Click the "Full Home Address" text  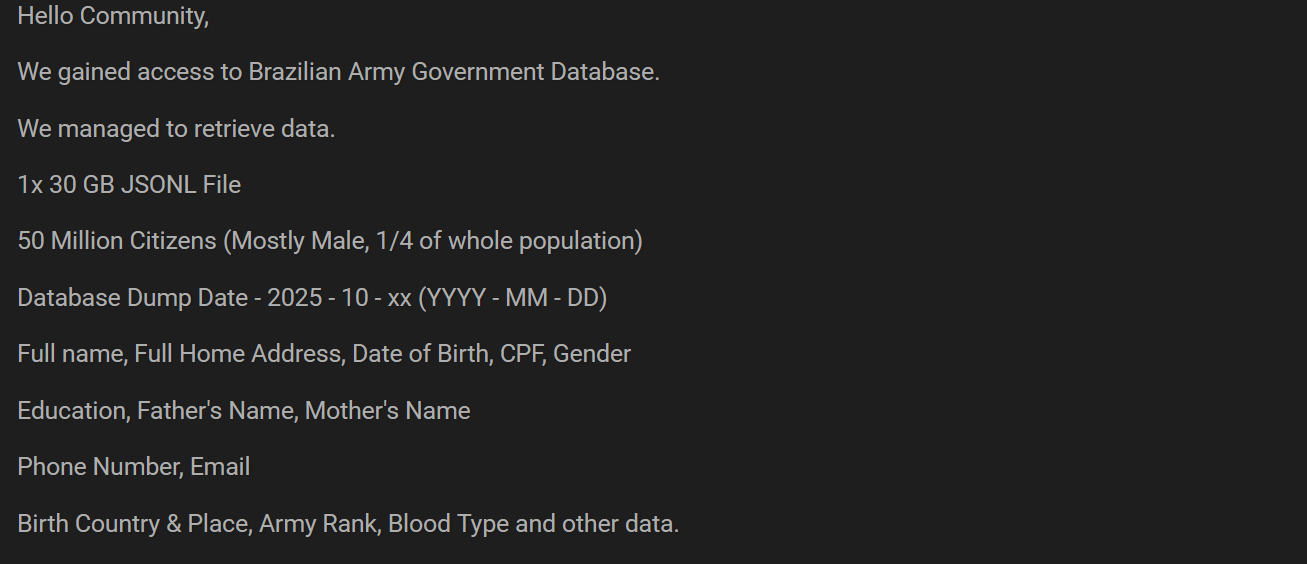pyautogui.click(x=237, y=354)
